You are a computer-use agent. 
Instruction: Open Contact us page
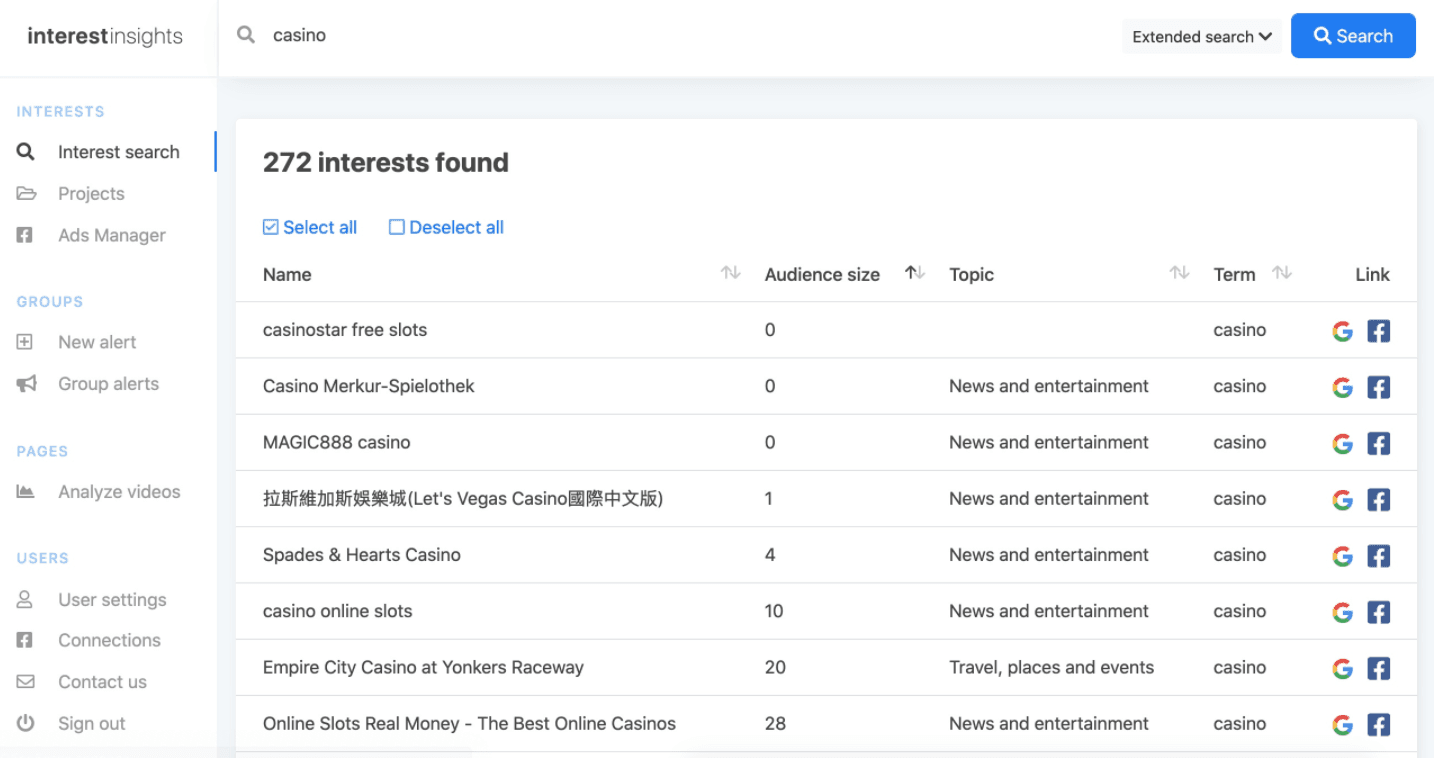(x=102, y=682)
